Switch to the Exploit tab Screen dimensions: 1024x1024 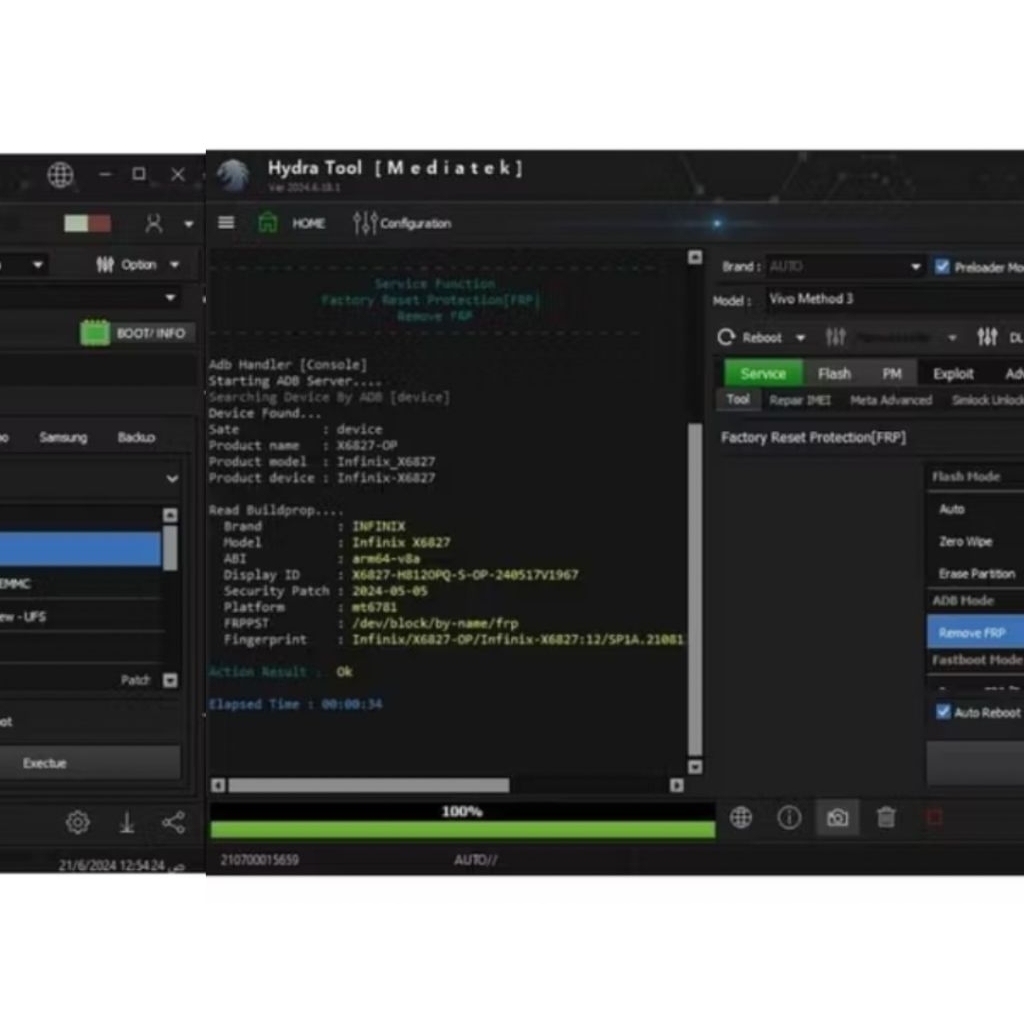pyautogui.click(x=953, y=374)
